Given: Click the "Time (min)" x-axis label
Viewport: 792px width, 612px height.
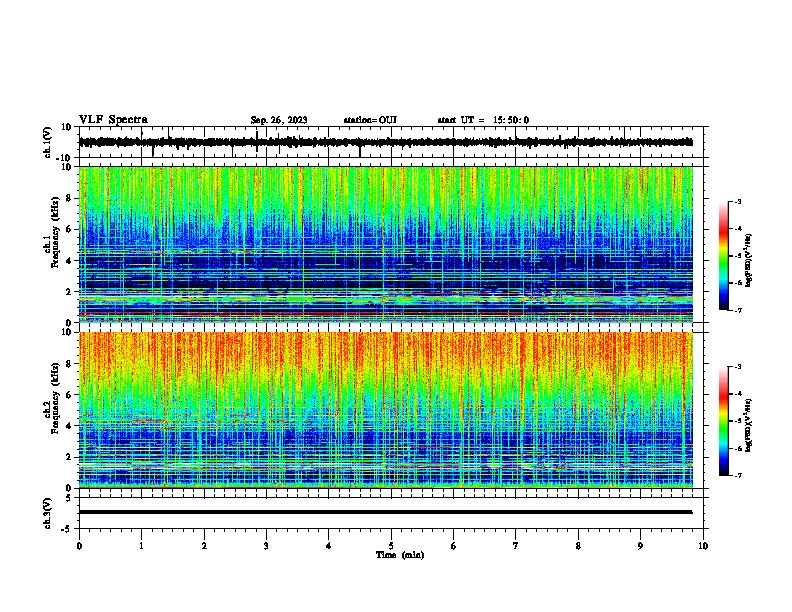Looking at the screenshot, I should point(400,555).
